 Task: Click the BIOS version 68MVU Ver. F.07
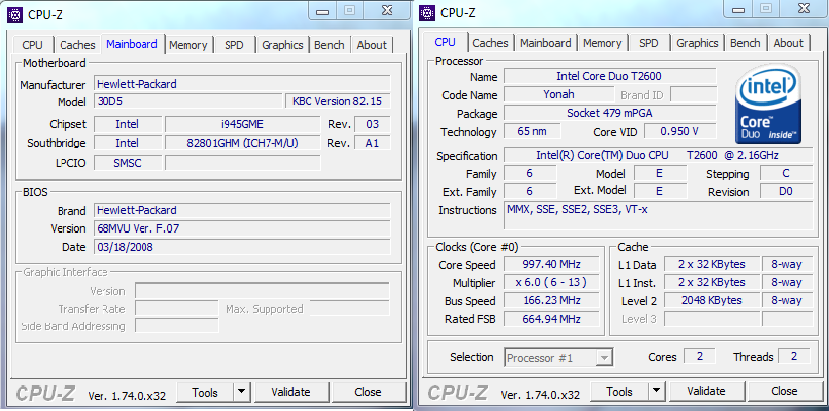(242, 229)
